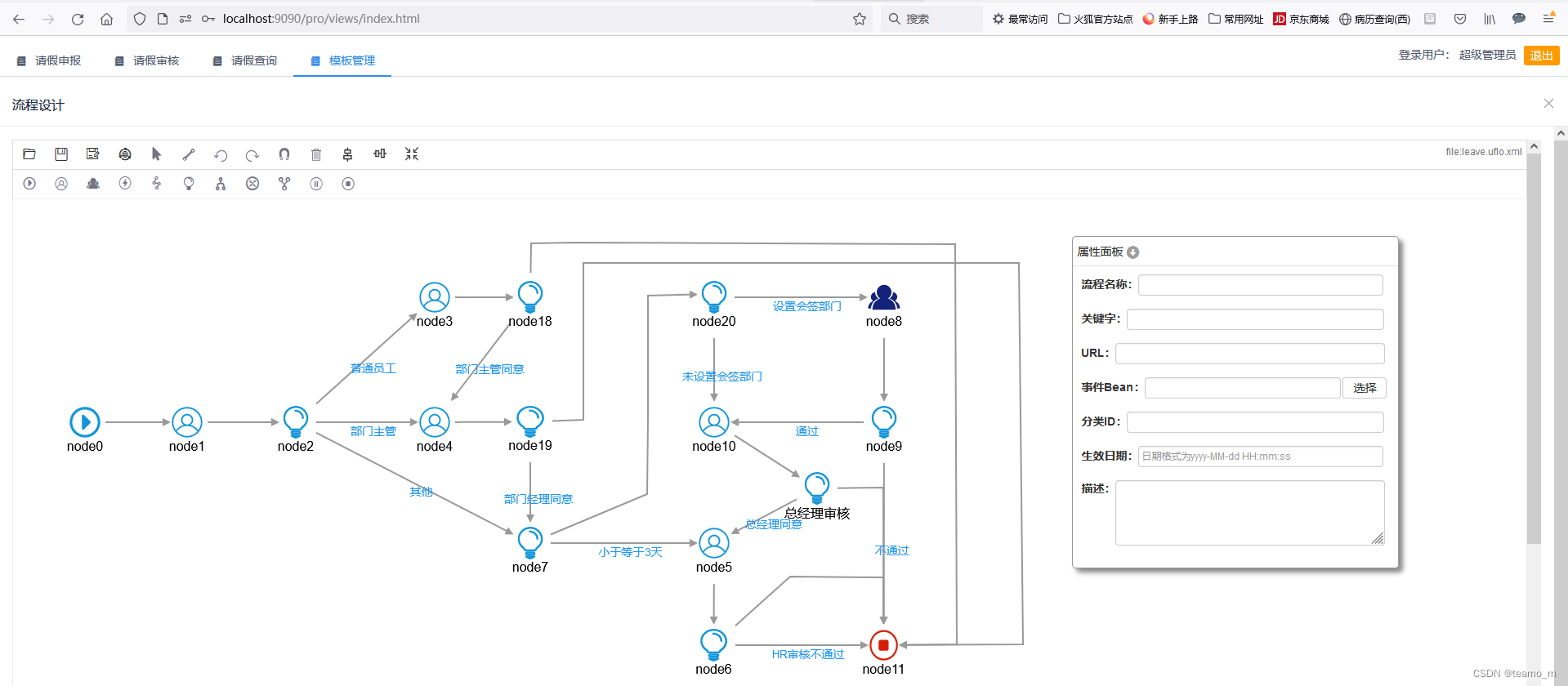Viewport: 1568px width, 686px height.
Task: Go to browser home page
Action: [106, 19]
